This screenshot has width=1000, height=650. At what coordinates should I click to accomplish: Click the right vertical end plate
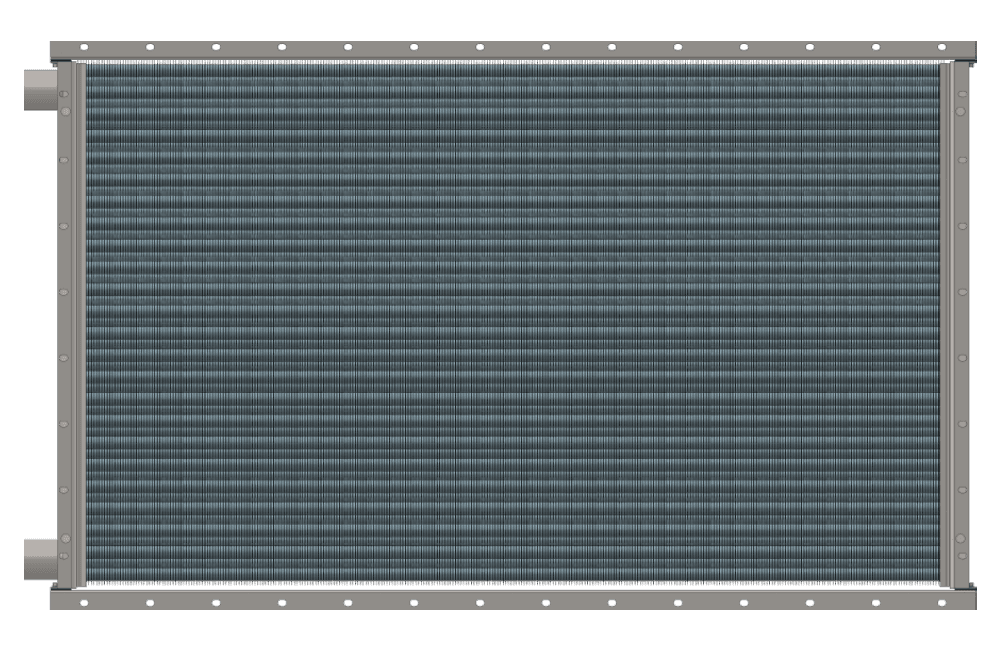coord(960,325)
